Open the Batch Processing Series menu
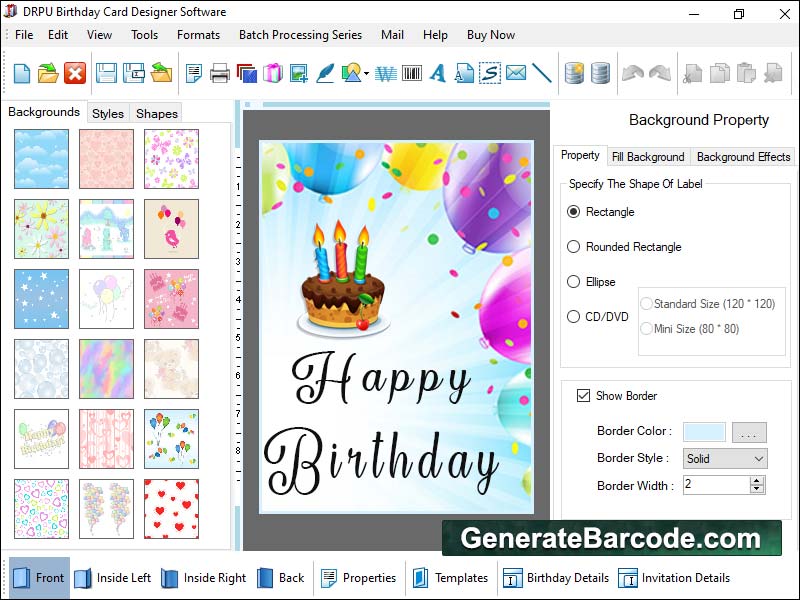 (300, 34)
